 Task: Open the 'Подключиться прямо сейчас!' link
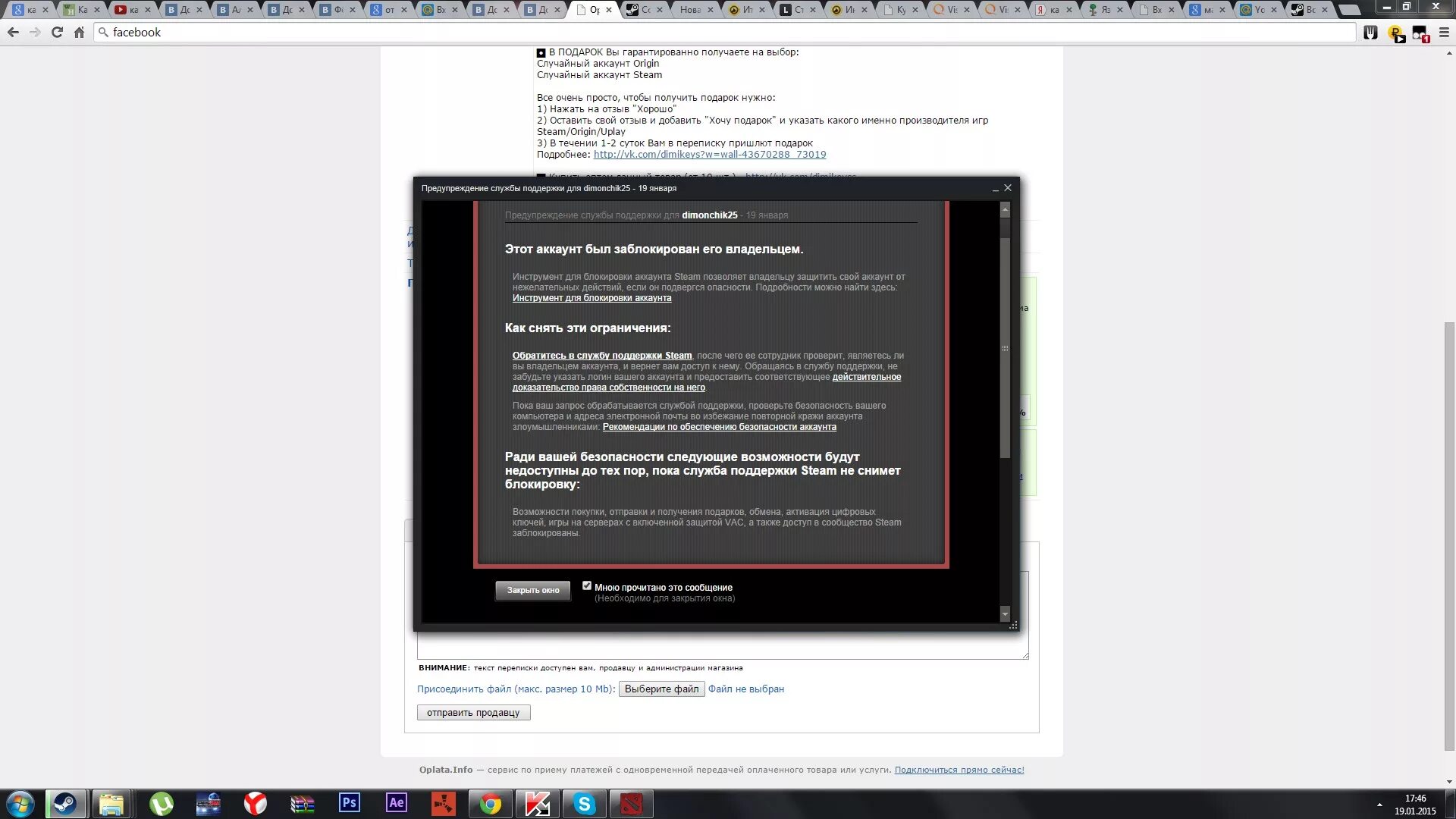click(x=959, y=770)
